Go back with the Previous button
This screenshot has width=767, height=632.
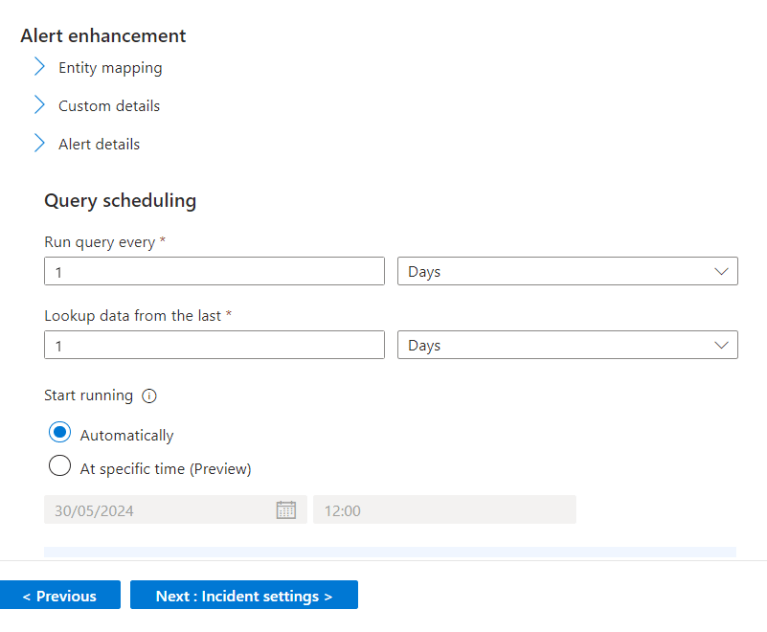point(60,595)
